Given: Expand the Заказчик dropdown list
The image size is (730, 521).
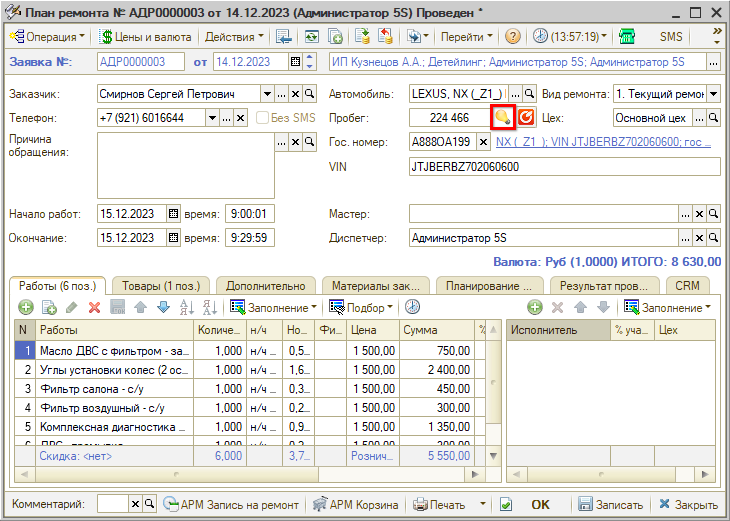Looking at the screenshot, I should click(x=266, y=94).
